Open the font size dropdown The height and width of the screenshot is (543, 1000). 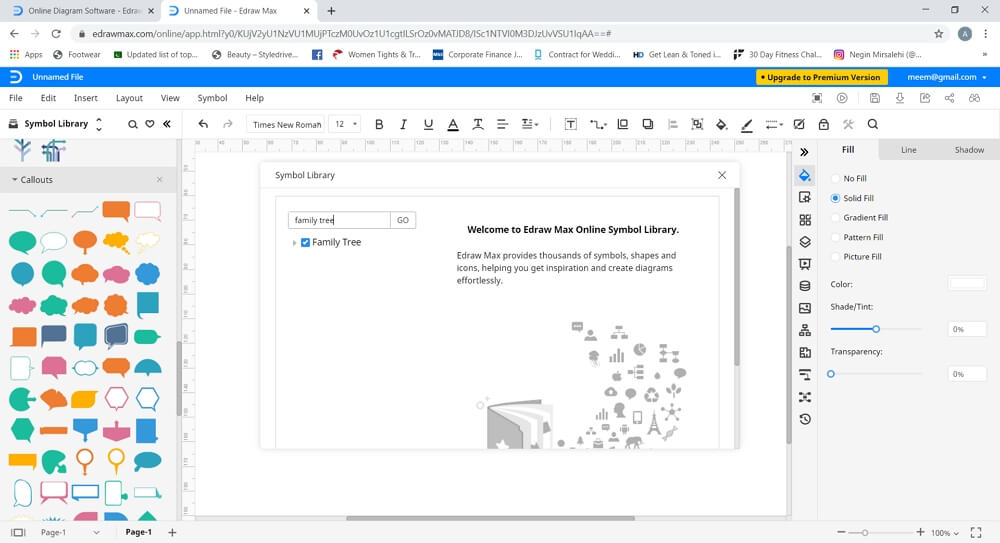[x=345, y=124]
